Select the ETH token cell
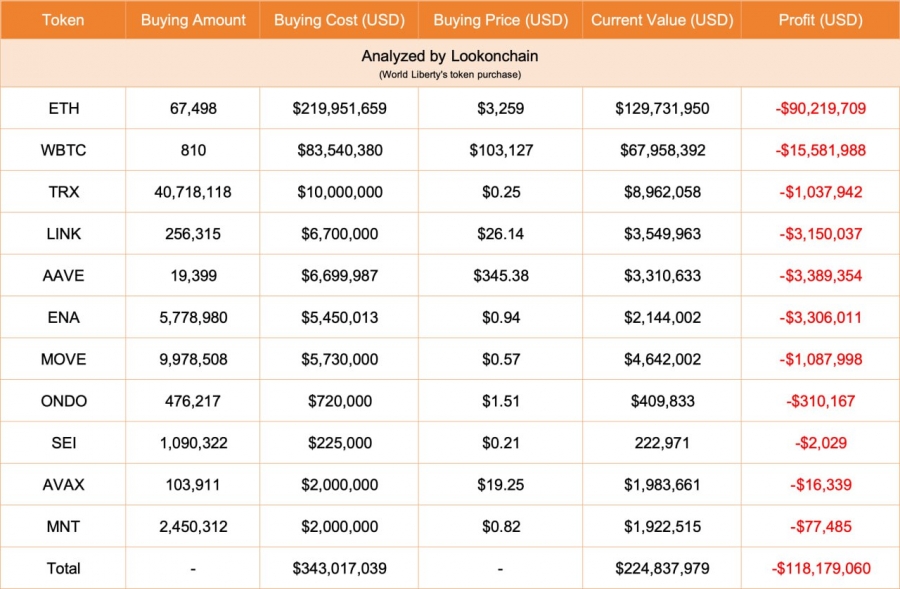 (63, 108)
